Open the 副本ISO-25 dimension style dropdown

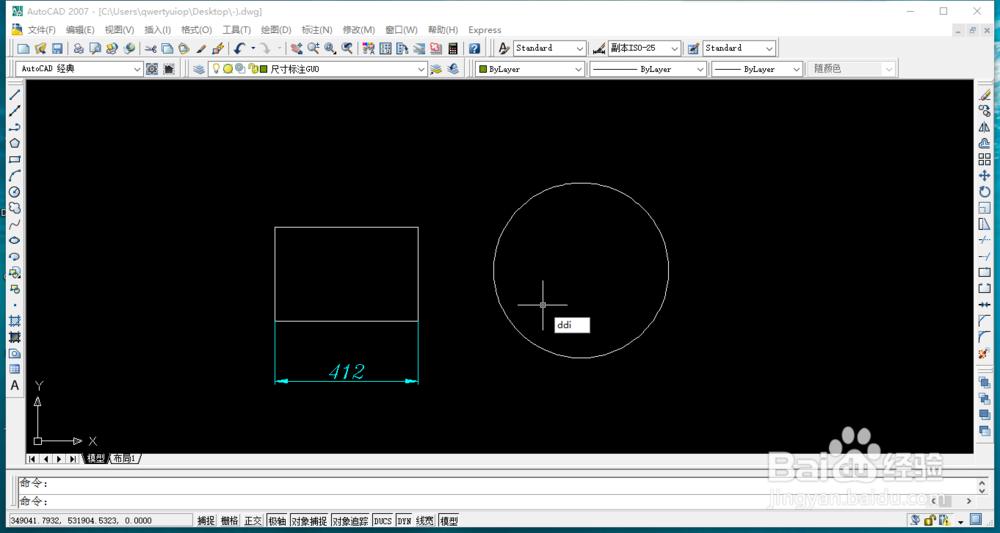[644, 48]
